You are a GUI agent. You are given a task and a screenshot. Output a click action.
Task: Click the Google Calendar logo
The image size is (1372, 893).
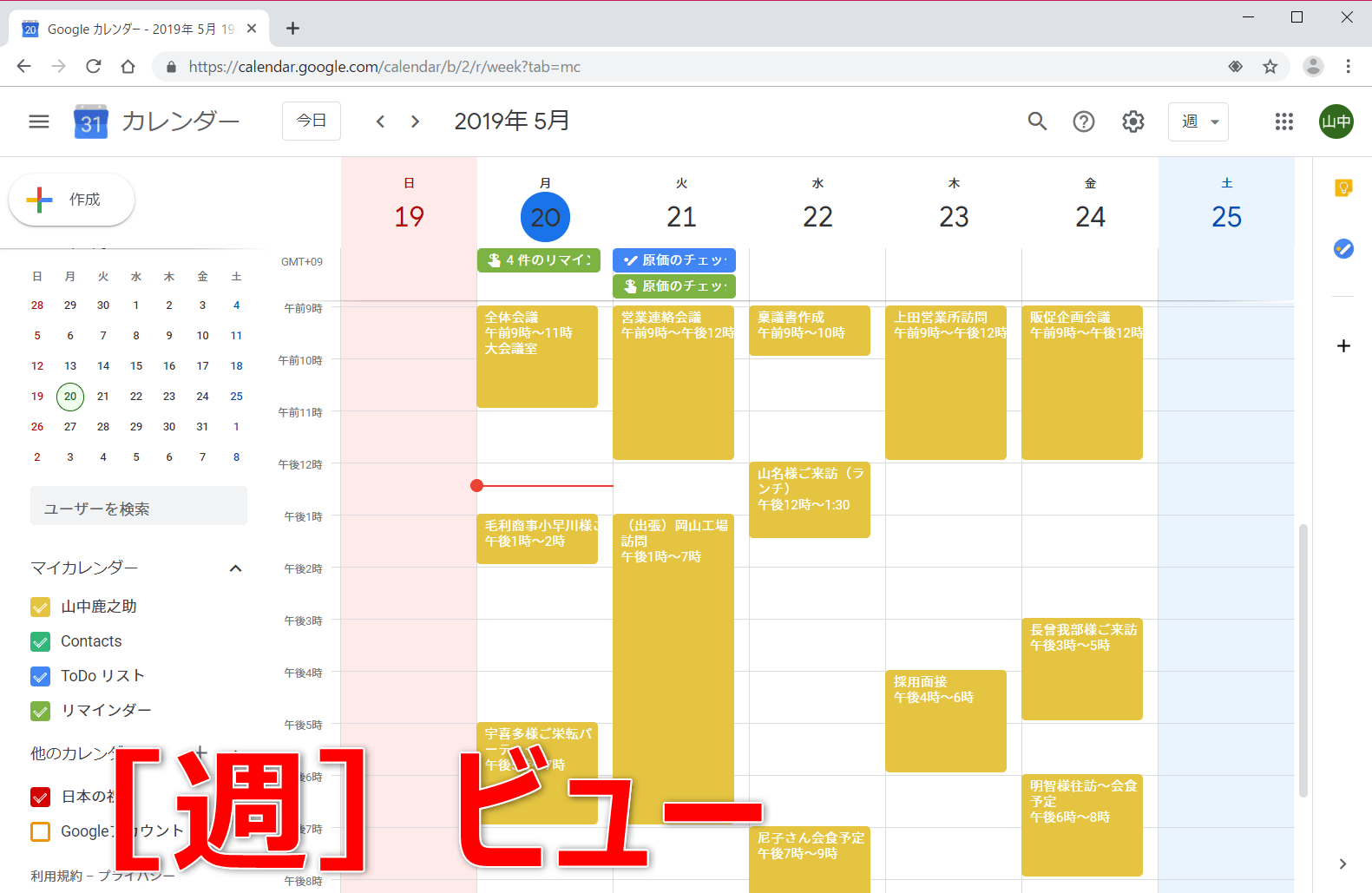tap(90, 121)
